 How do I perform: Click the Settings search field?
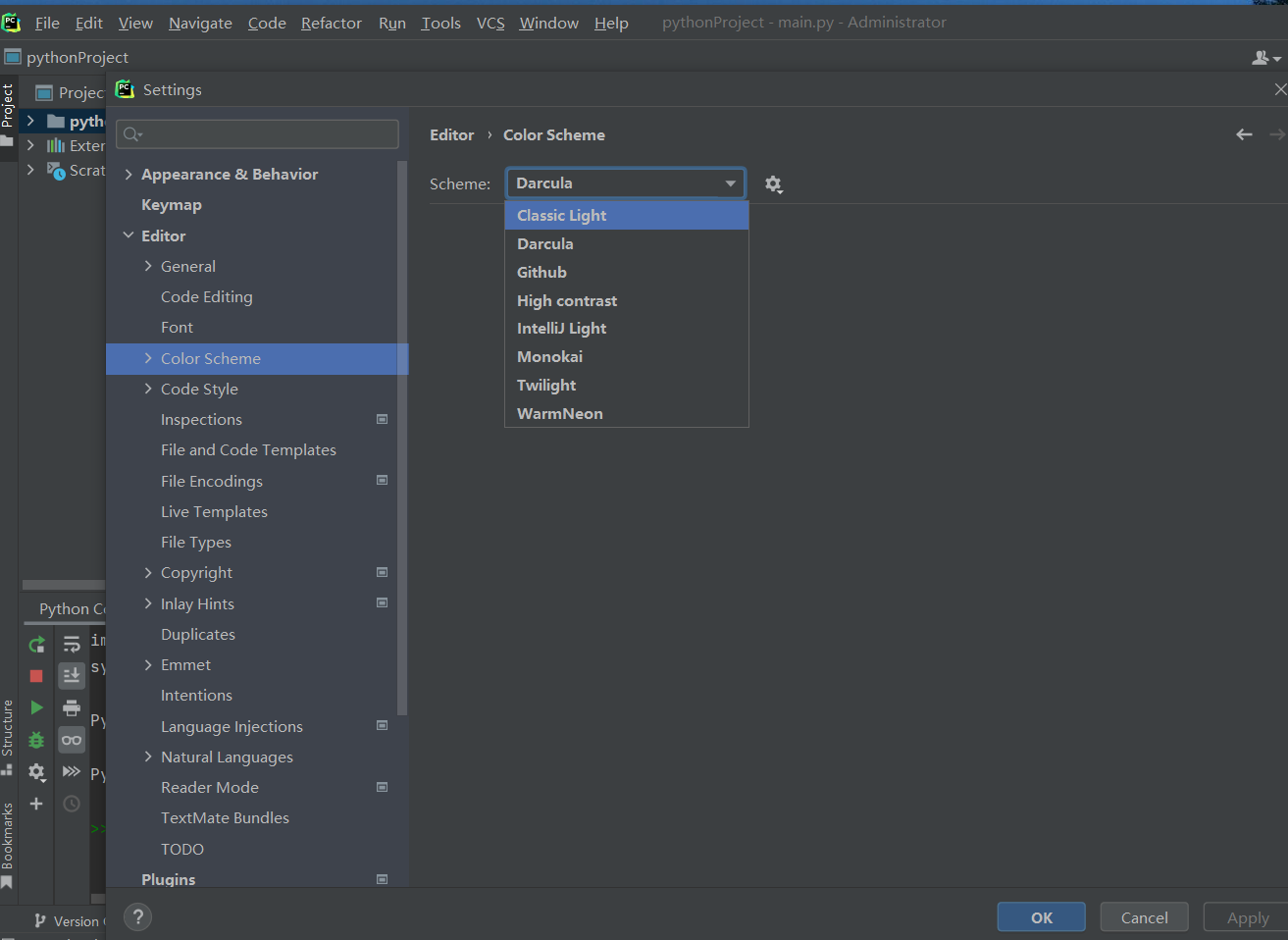click(x=257, y=134)
